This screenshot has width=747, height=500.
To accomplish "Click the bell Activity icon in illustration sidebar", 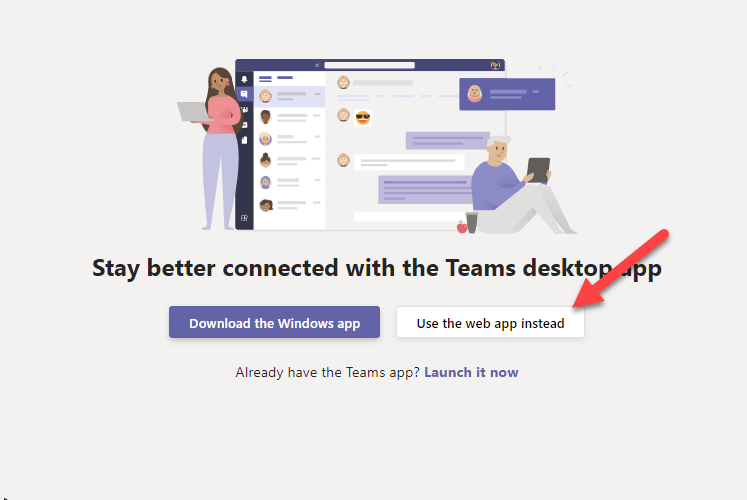I will [x=244, y=79].
